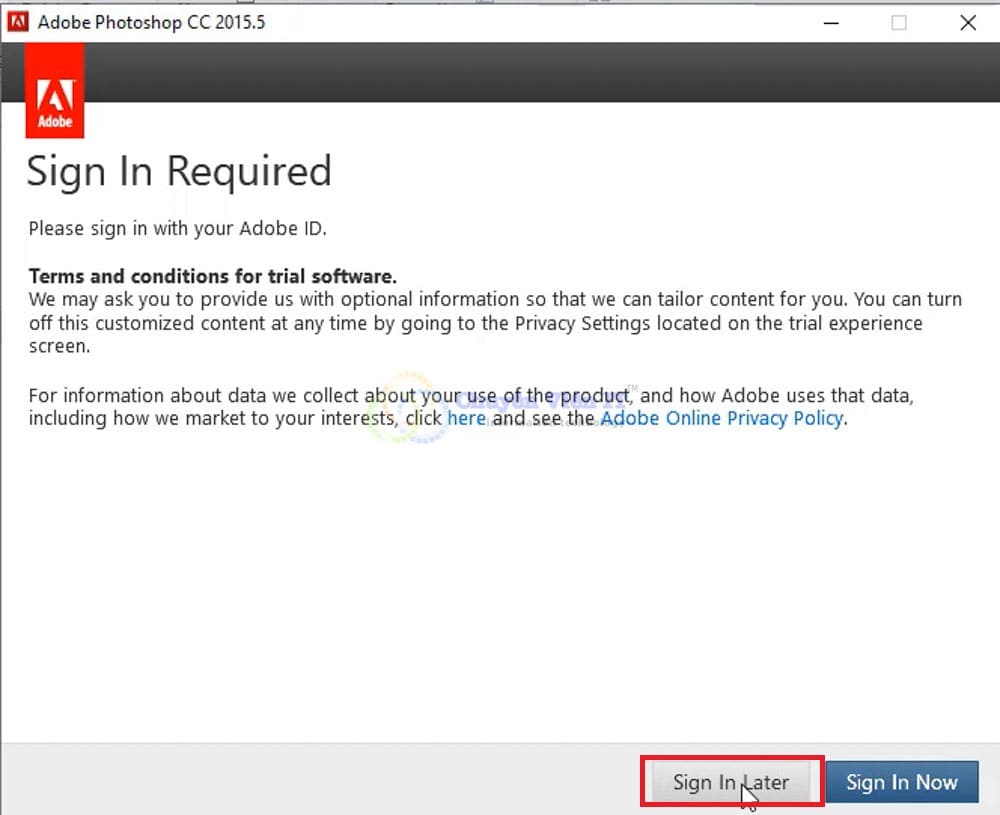Open the Adobe Online Privacy Policy link
This screenshot has height=815, width=1000.
tap(722, 418)
